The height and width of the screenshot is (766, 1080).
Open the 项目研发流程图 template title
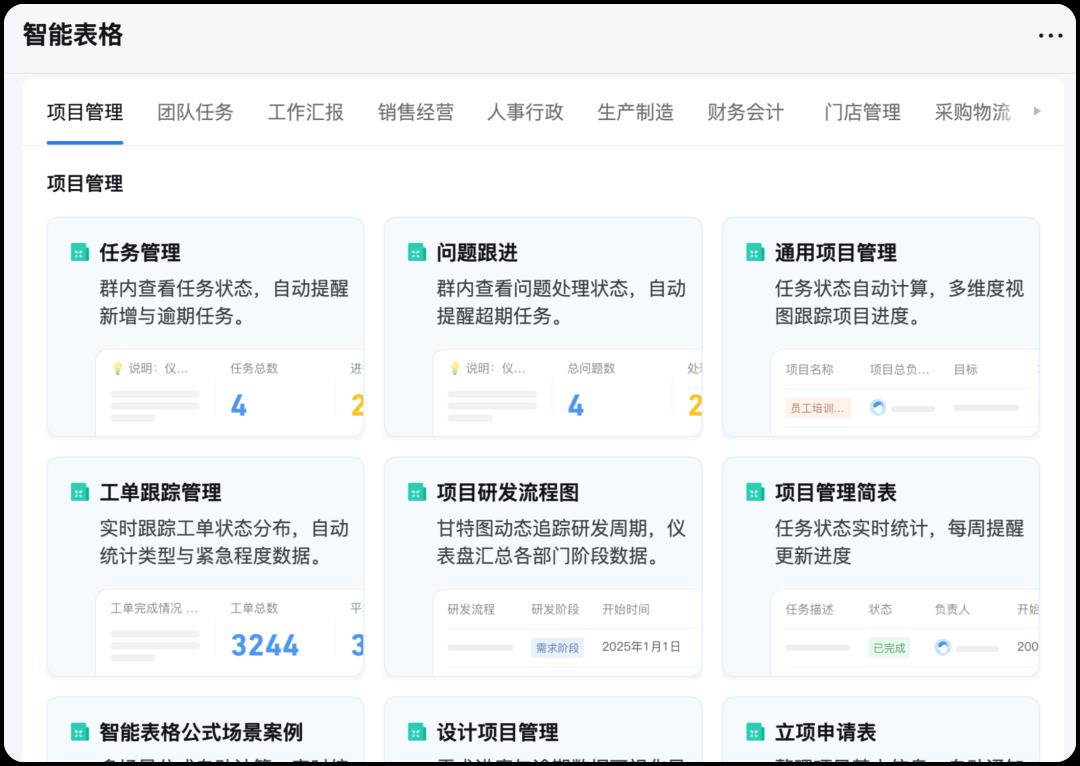(x=508, y=493)
